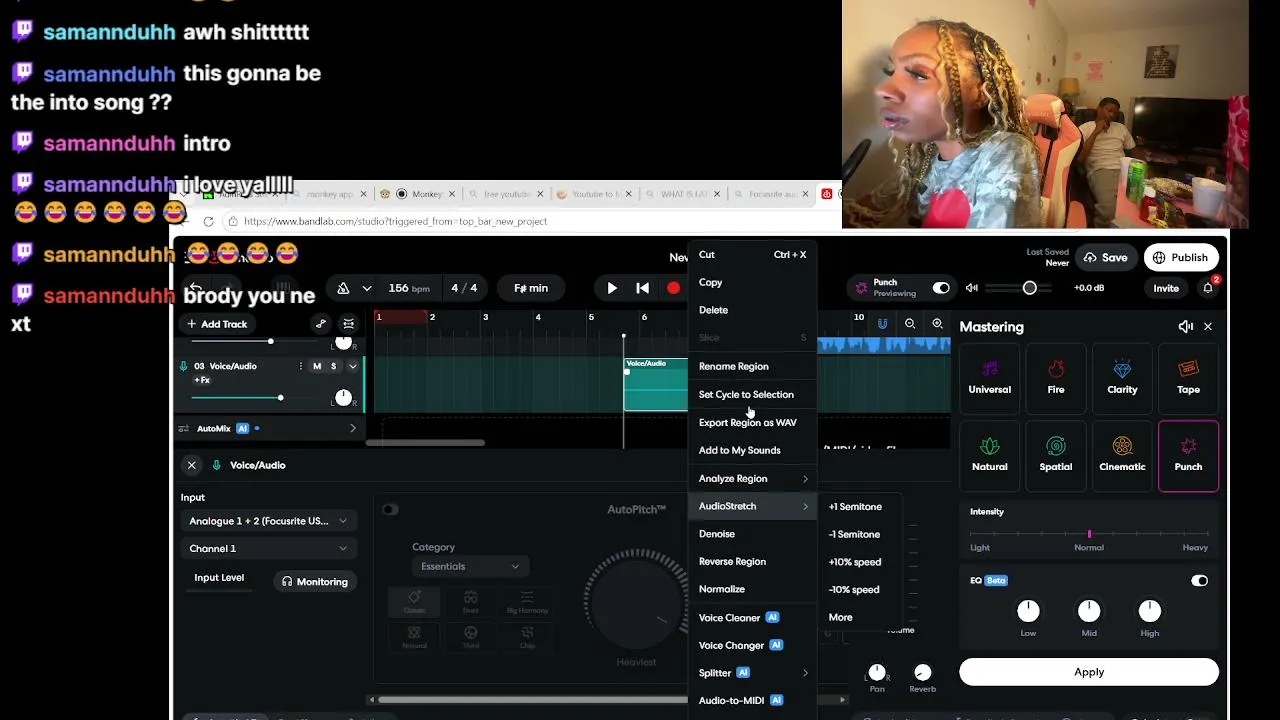Click the AutoMix mixer icon
The height and width of the screenshot is (720, 1280).
tap(183, 428)
